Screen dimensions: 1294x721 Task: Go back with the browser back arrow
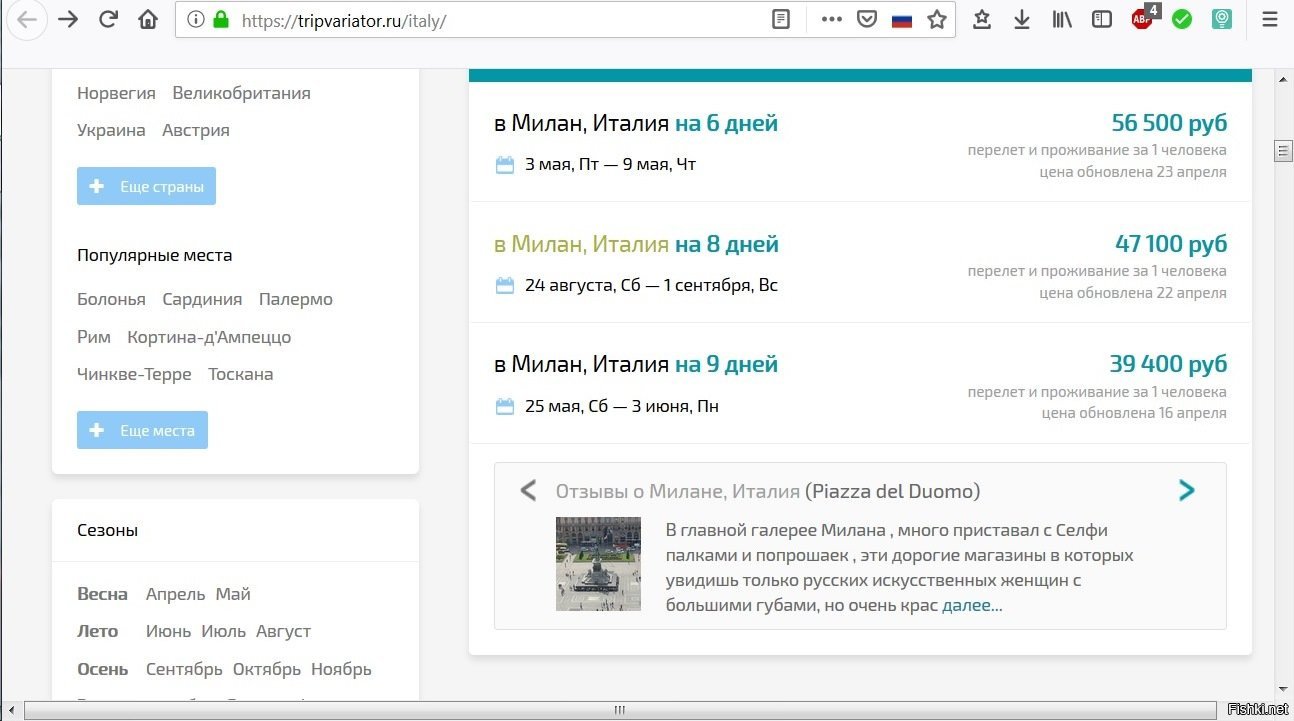[27, 20]
